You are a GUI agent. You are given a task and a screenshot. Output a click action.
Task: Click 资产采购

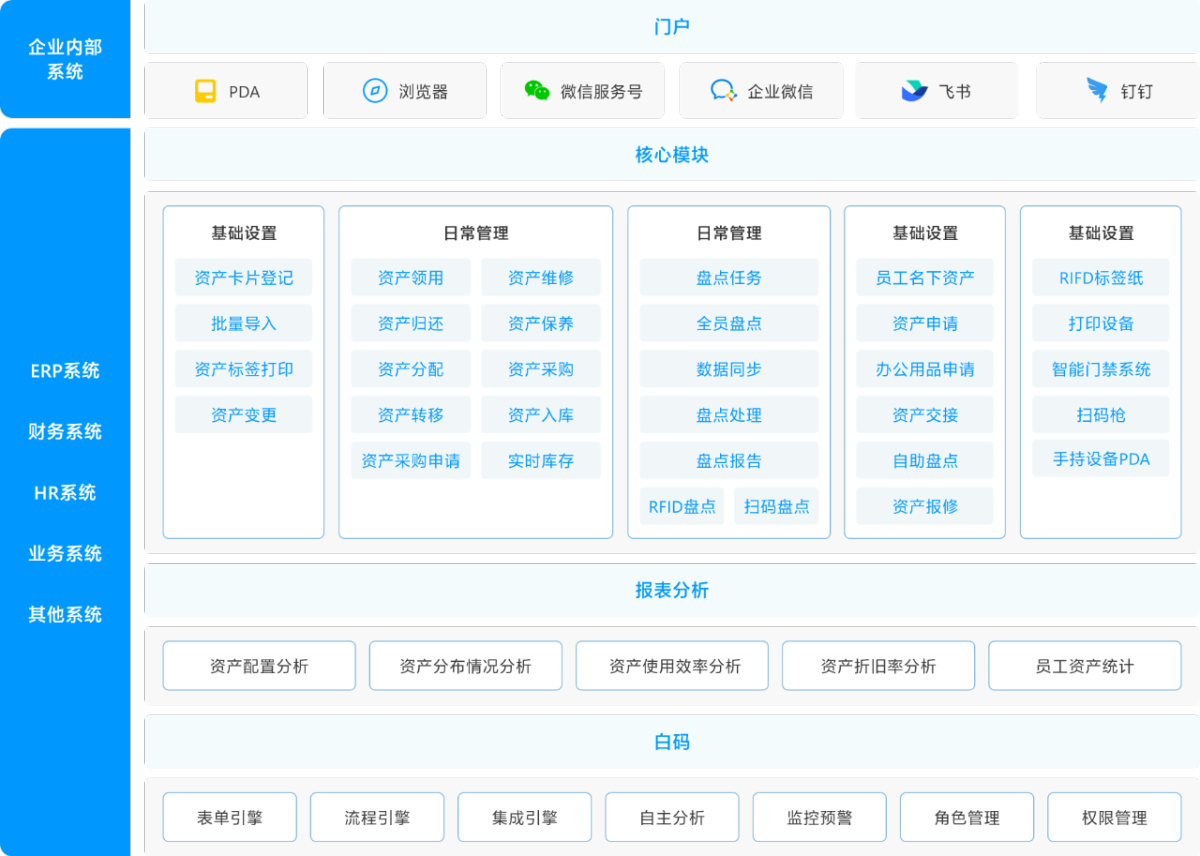coord(541,369)
